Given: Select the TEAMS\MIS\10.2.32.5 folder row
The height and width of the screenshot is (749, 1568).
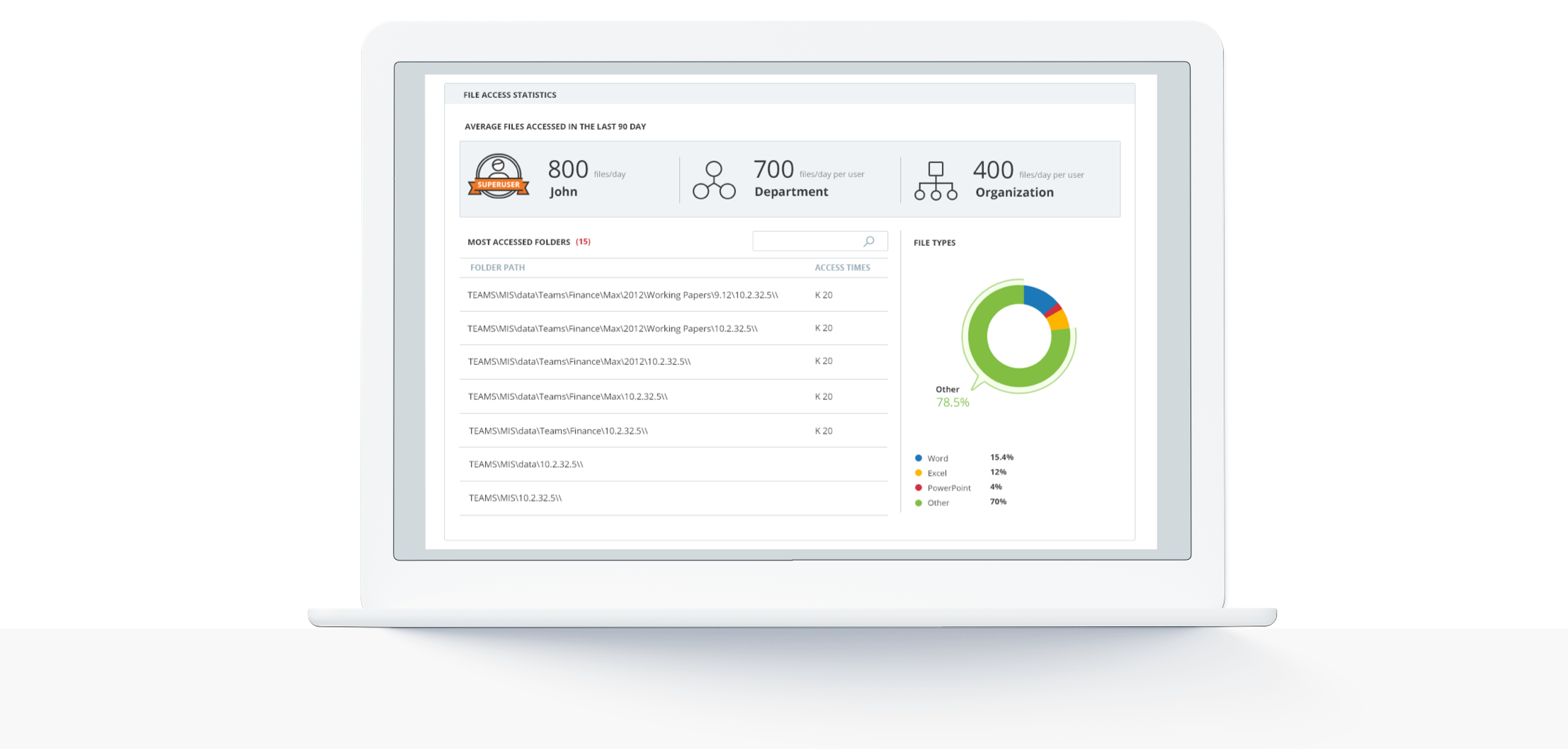Looking at the screenshot, I should pos(515,498).
